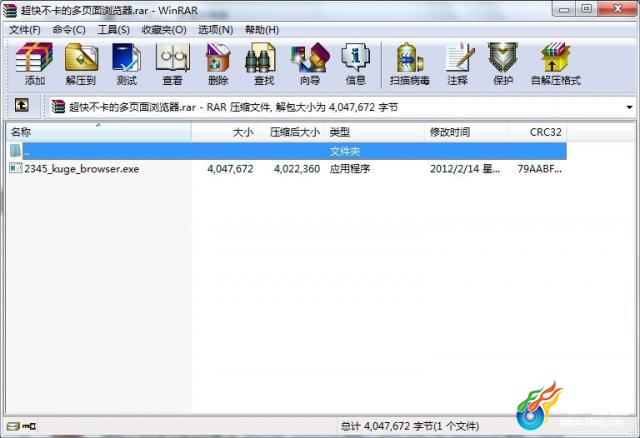This screenshot has height=438, width=640.
Task: Open the 注释 (Comment) tool
Action: [x=458, y=64]
